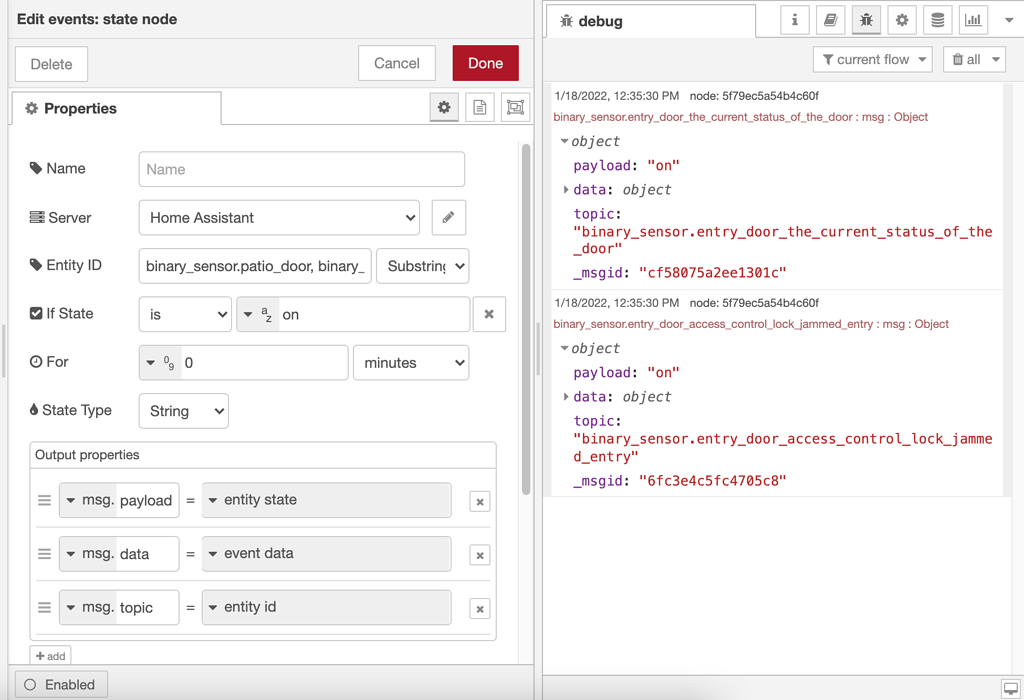Viewport: 1024px width, 700px height.
Task: Open the configuration nodes gear sidebar
Action: coord(902,20)
